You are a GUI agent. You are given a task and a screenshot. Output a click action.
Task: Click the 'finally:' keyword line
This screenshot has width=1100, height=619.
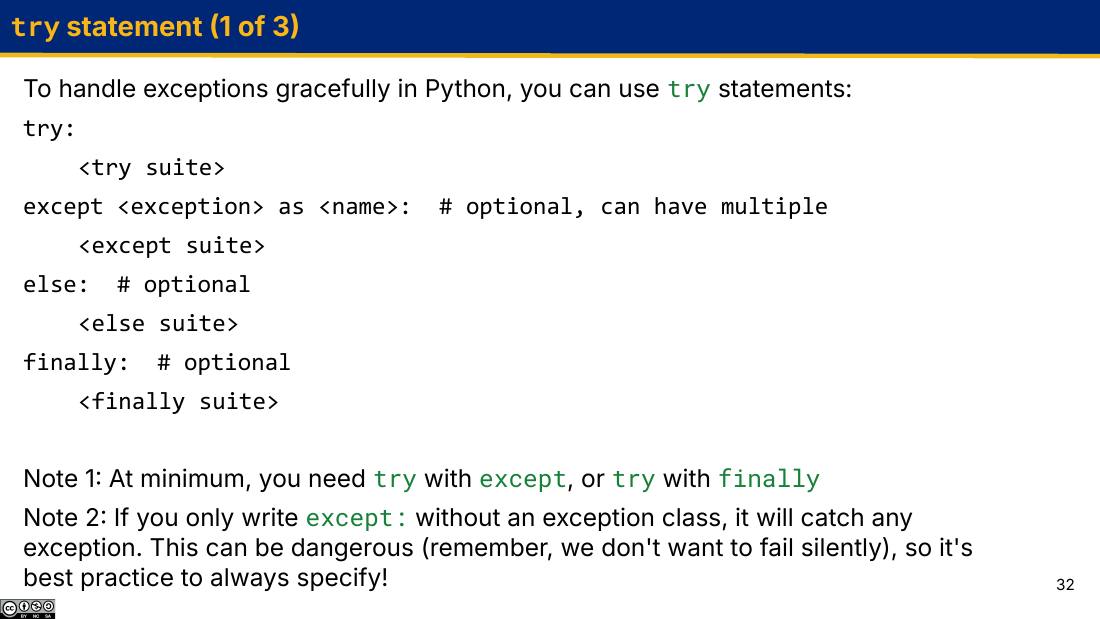(x=76, y=363)
